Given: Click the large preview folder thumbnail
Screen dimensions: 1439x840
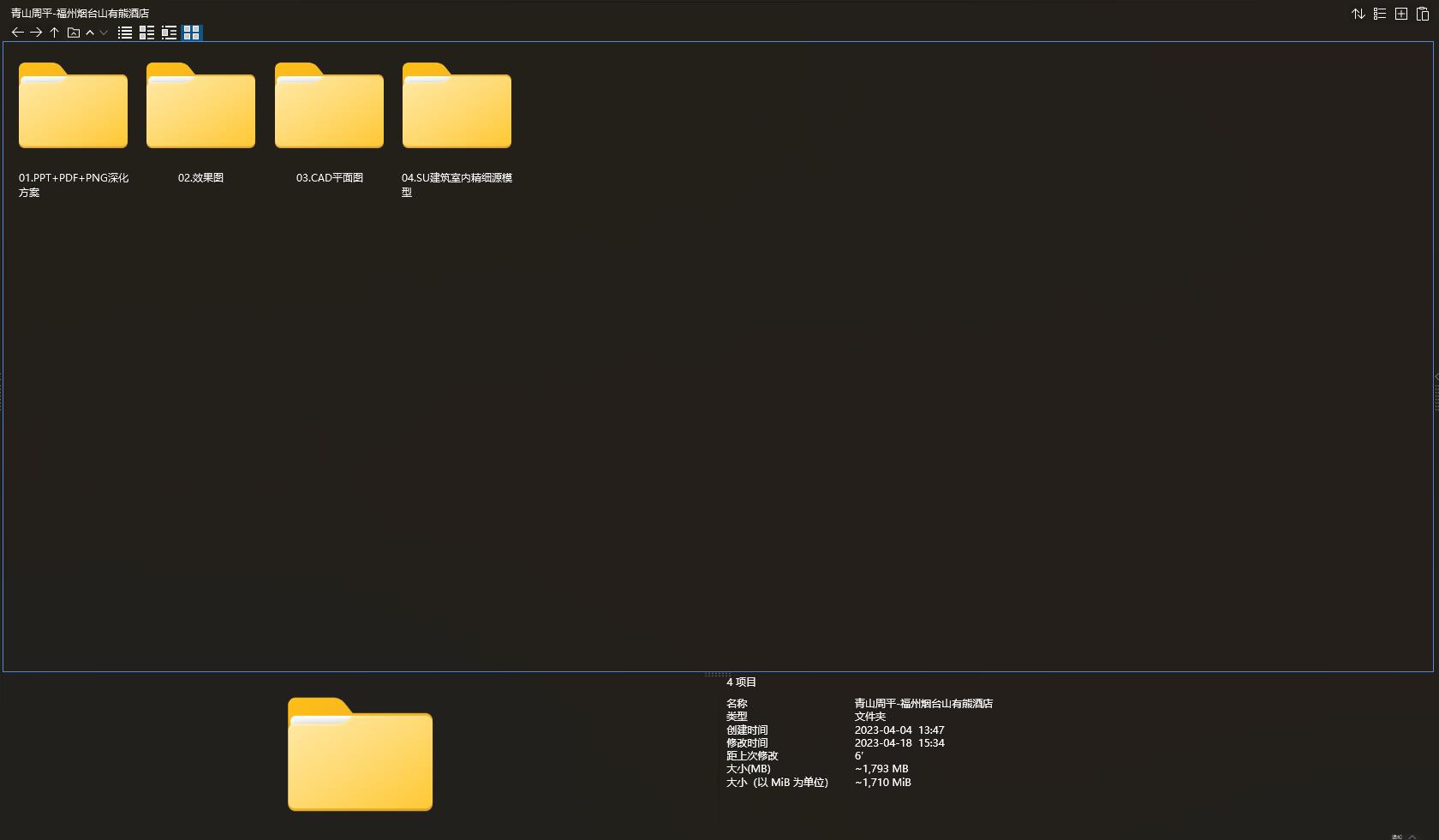Looking at the screenshot, I should [x=360, y=754].
